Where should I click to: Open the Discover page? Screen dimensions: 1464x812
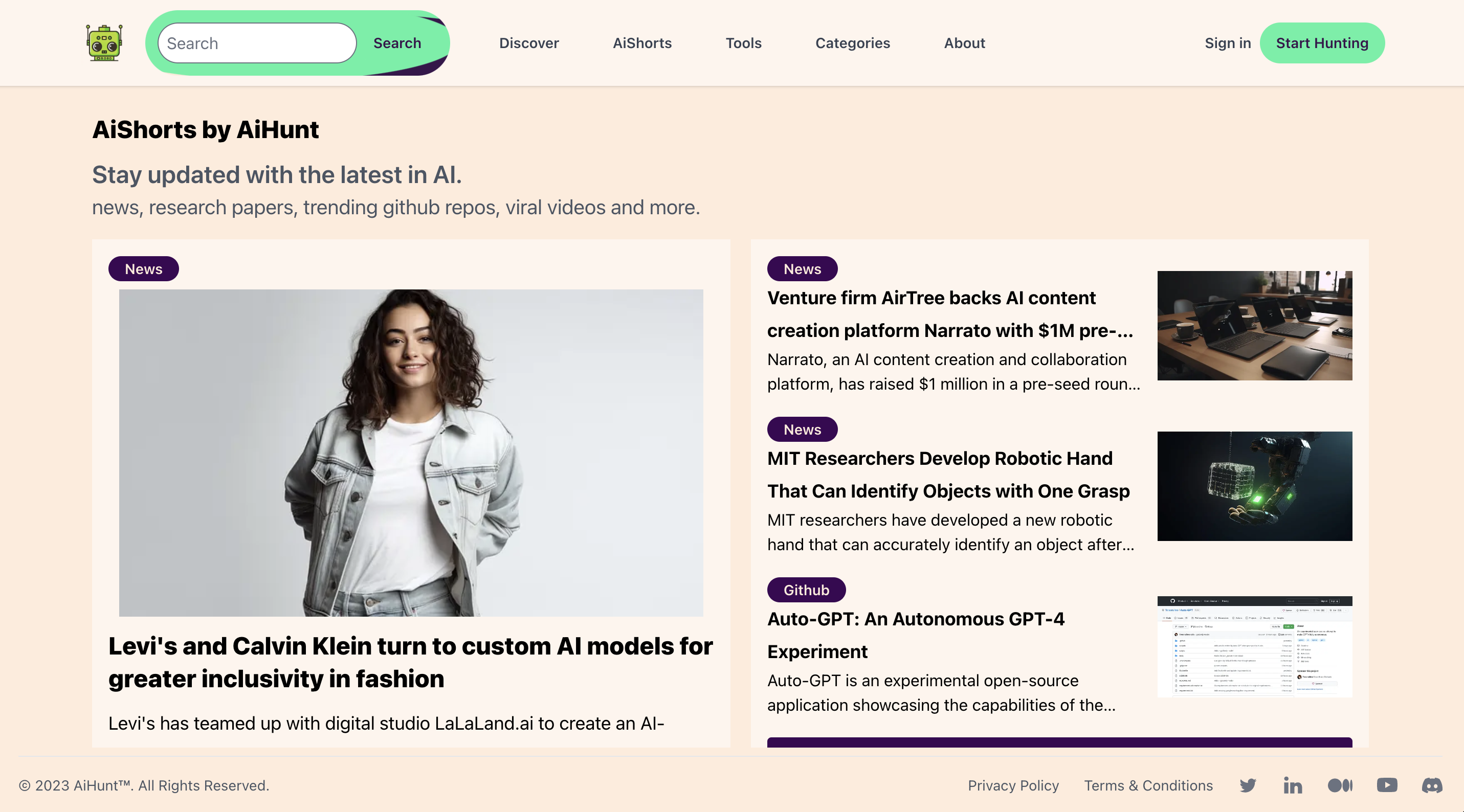click(x=528, y=42)
